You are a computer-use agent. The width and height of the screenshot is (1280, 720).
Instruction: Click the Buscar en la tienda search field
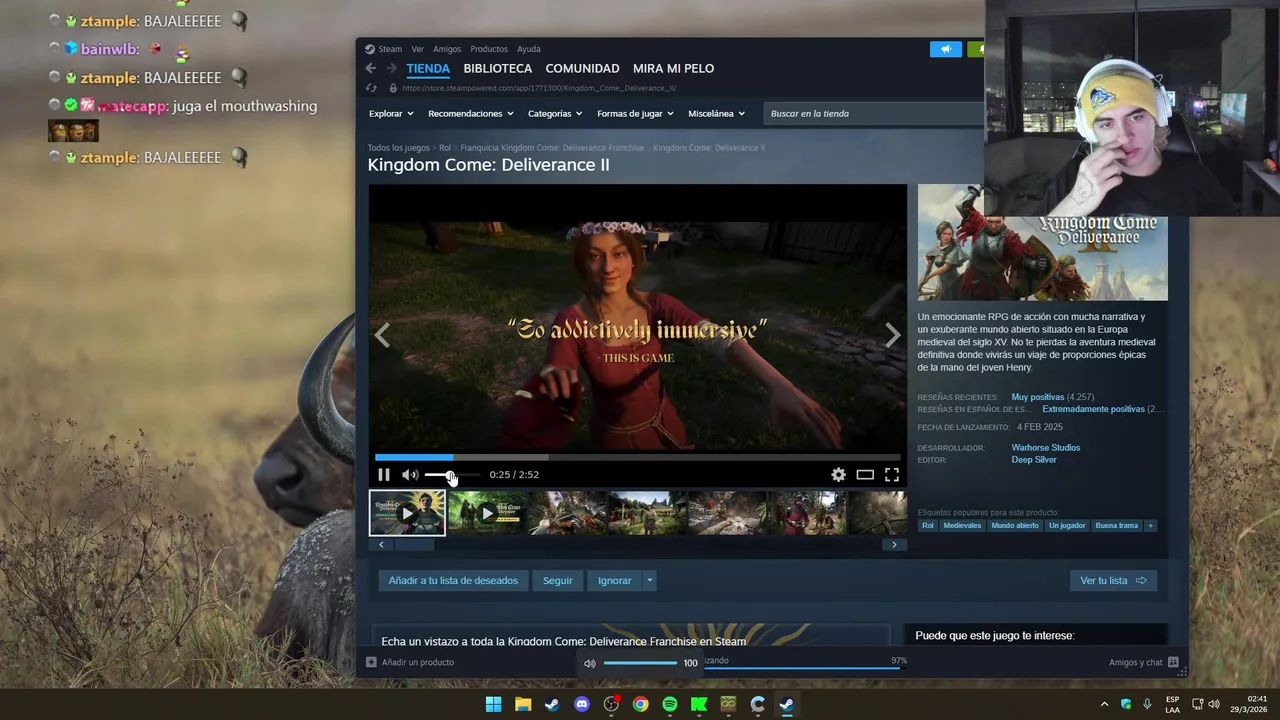pos(873,114)
